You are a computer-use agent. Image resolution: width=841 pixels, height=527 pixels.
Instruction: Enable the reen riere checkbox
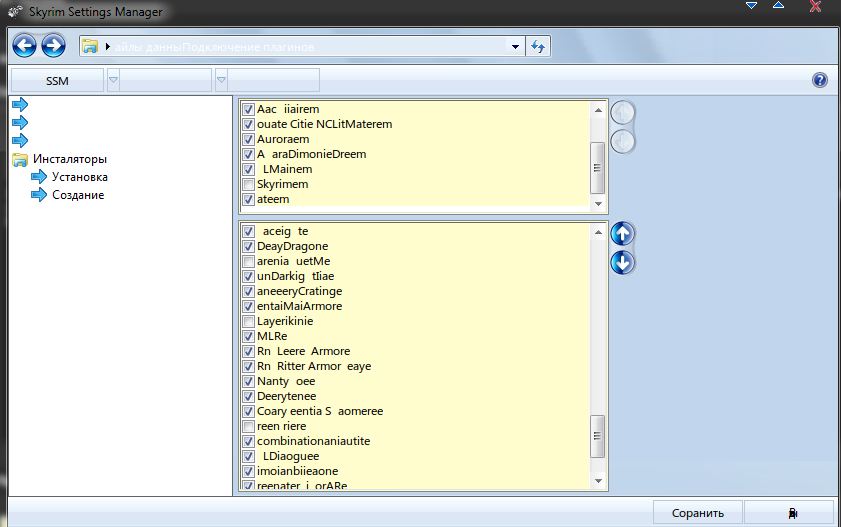tap(248, 427)
